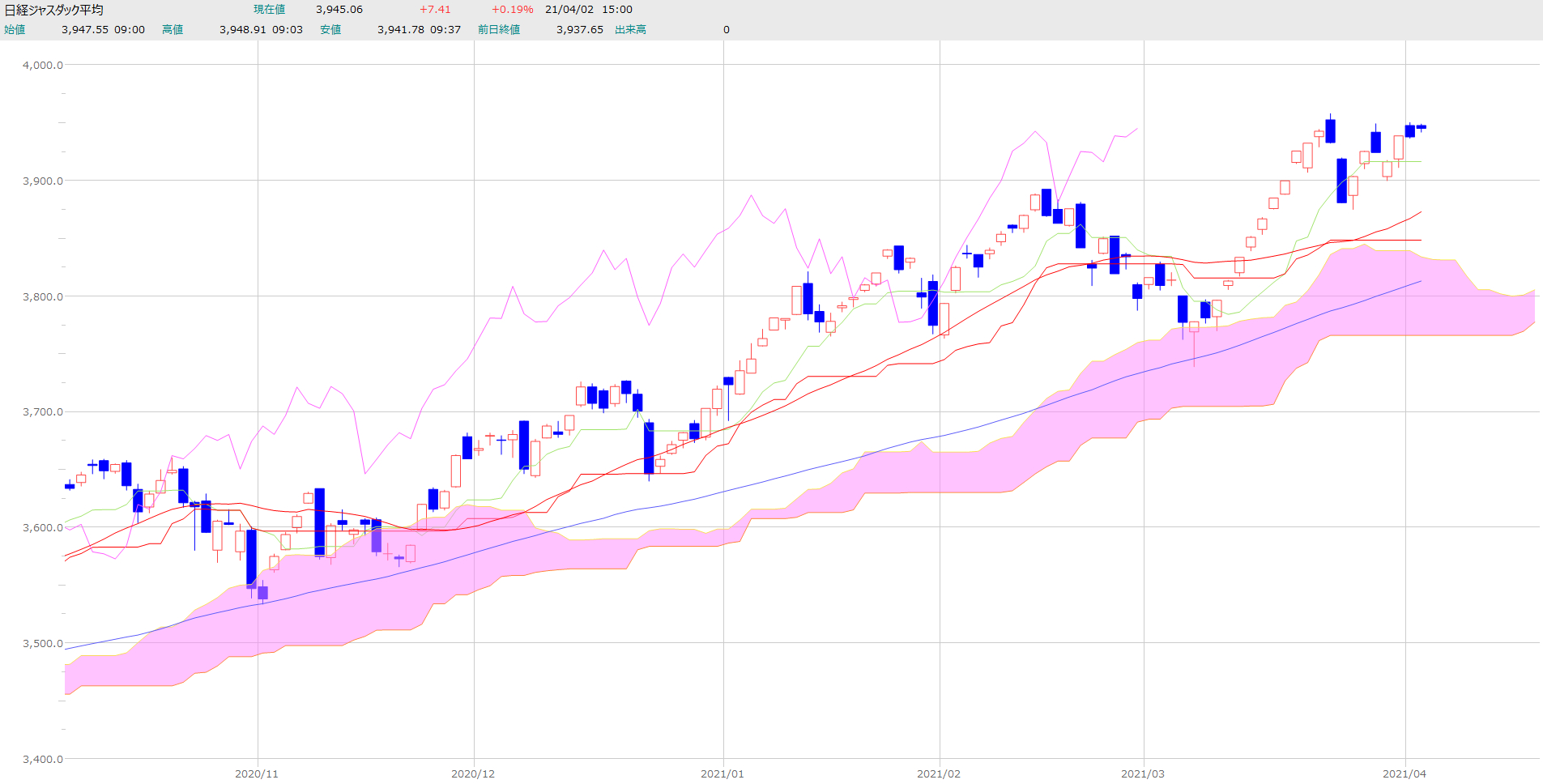Click the 2021/04 date axis label
This screenshot has height=784, width=1543.
click(1404, 774)
